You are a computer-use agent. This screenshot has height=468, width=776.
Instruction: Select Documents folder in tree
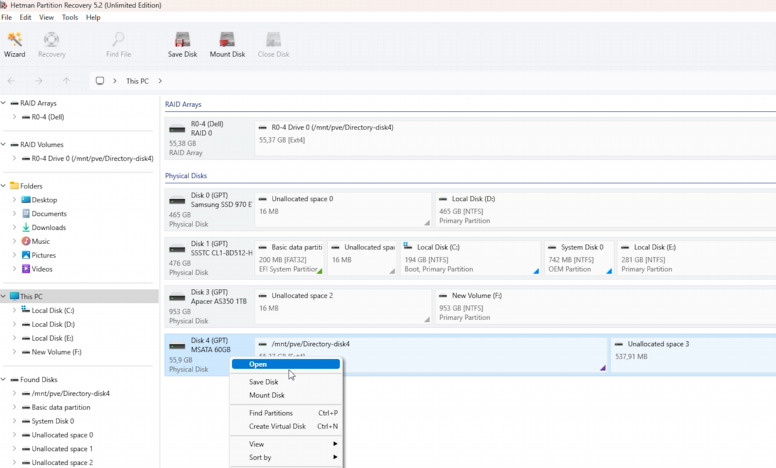(44, 214)
